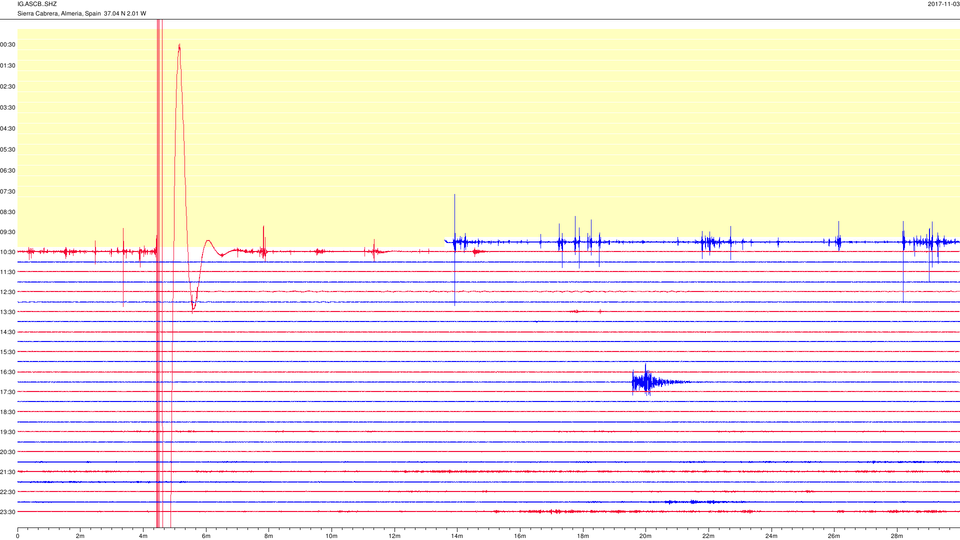The height and width of the screenshot is (540, 960).
Task: Click the 12m axis tick label
Action: [394, 536]
